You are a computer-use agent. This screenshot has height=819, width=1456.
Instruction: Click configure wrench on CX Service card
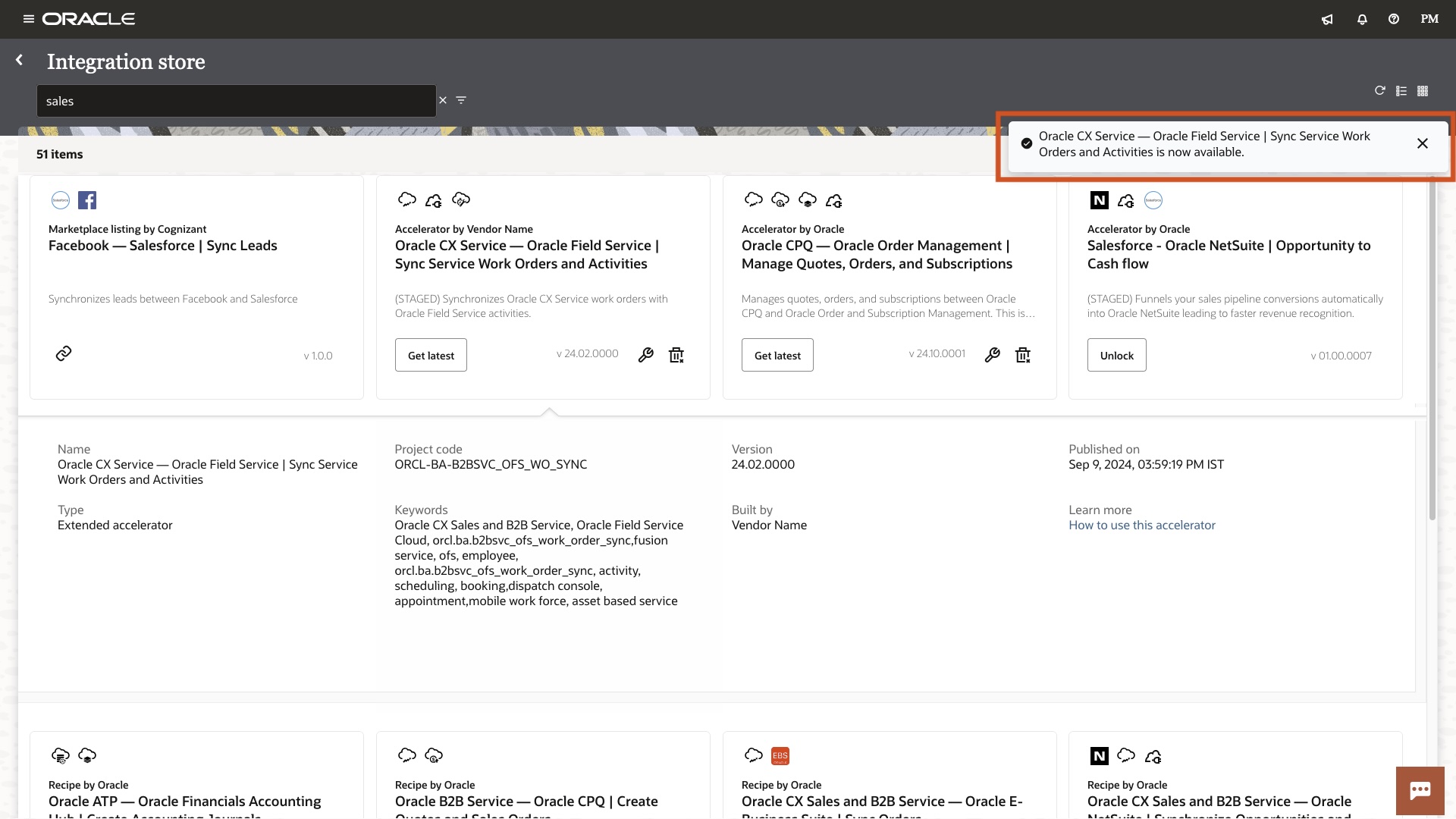[x=646, y=355]
